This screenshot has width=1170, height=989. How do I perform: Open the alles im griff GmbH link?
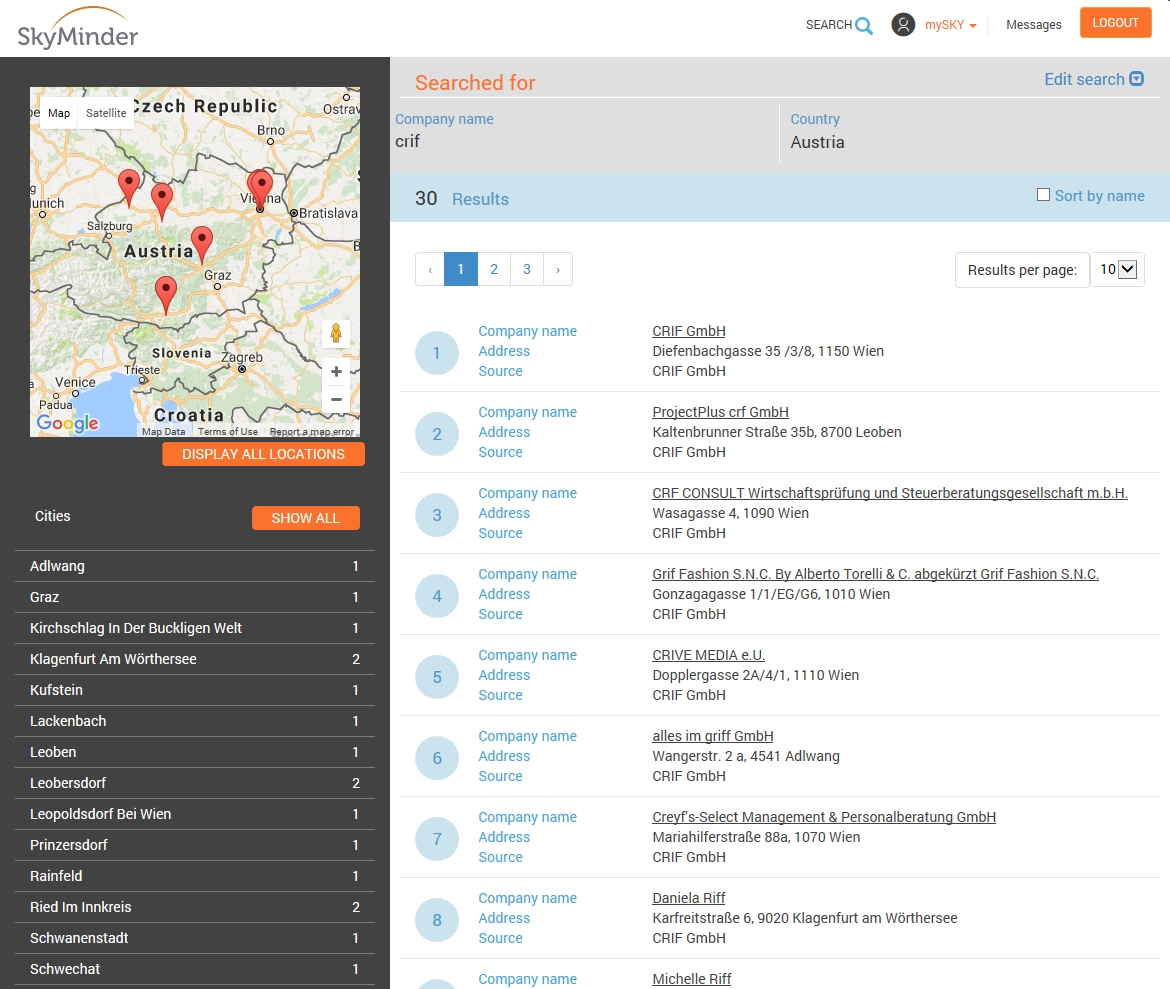tap(713, 736)
